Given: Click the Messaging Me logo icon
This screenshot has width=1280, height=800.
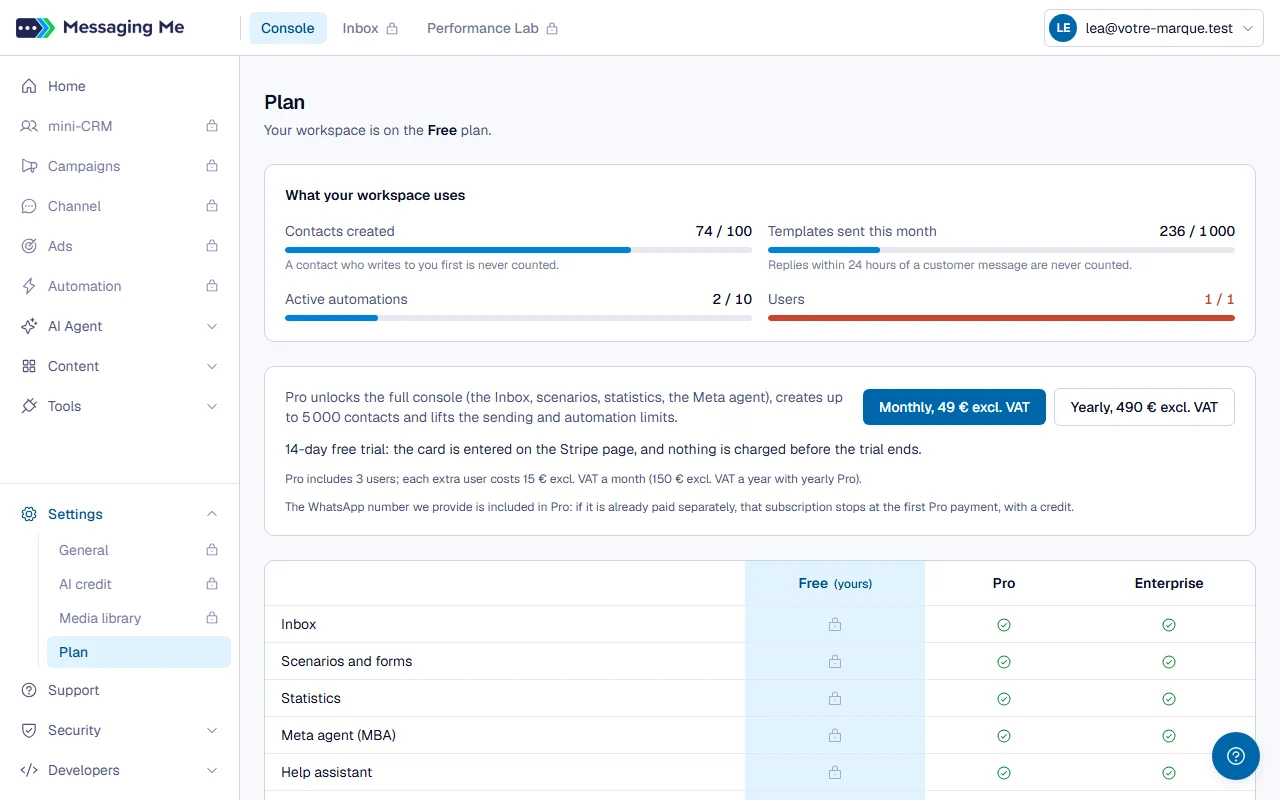Looking at the screenshot, I should (x=35, y=28).
